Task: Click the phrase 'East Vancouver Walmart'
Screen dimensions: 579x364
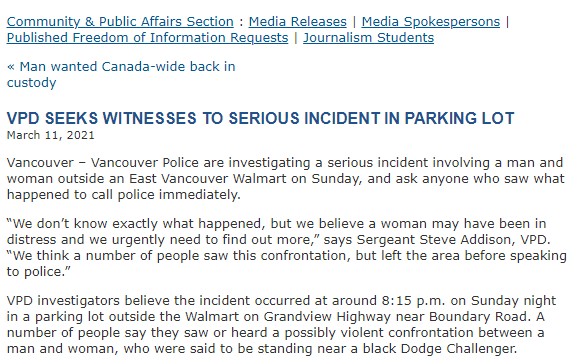Action: coord(208,179)
